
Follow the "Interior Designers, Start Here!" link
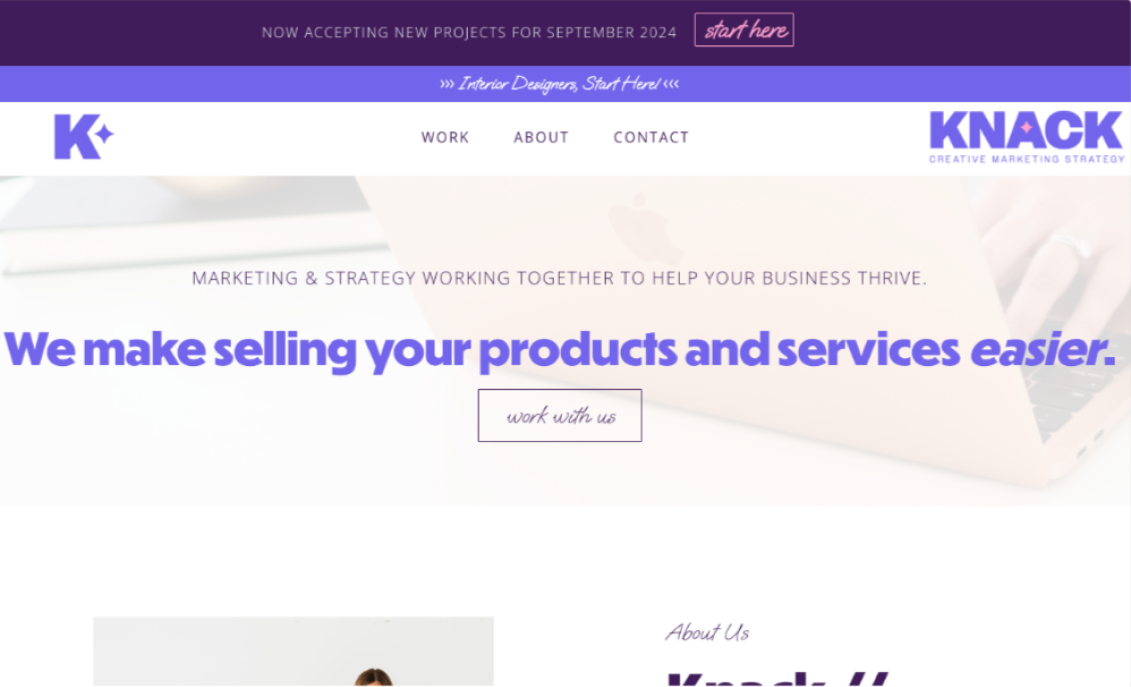point(559,84)
